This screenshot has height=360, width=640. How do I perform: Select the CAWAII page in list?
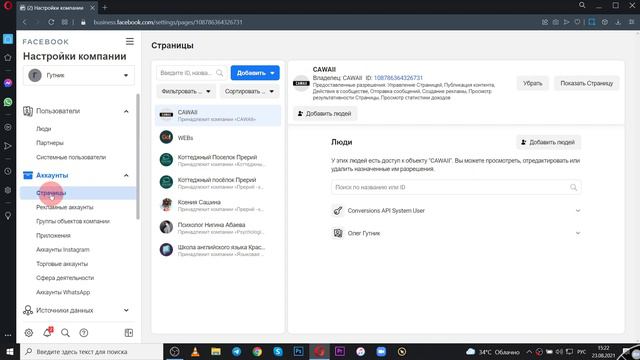[x=218, y=115]
